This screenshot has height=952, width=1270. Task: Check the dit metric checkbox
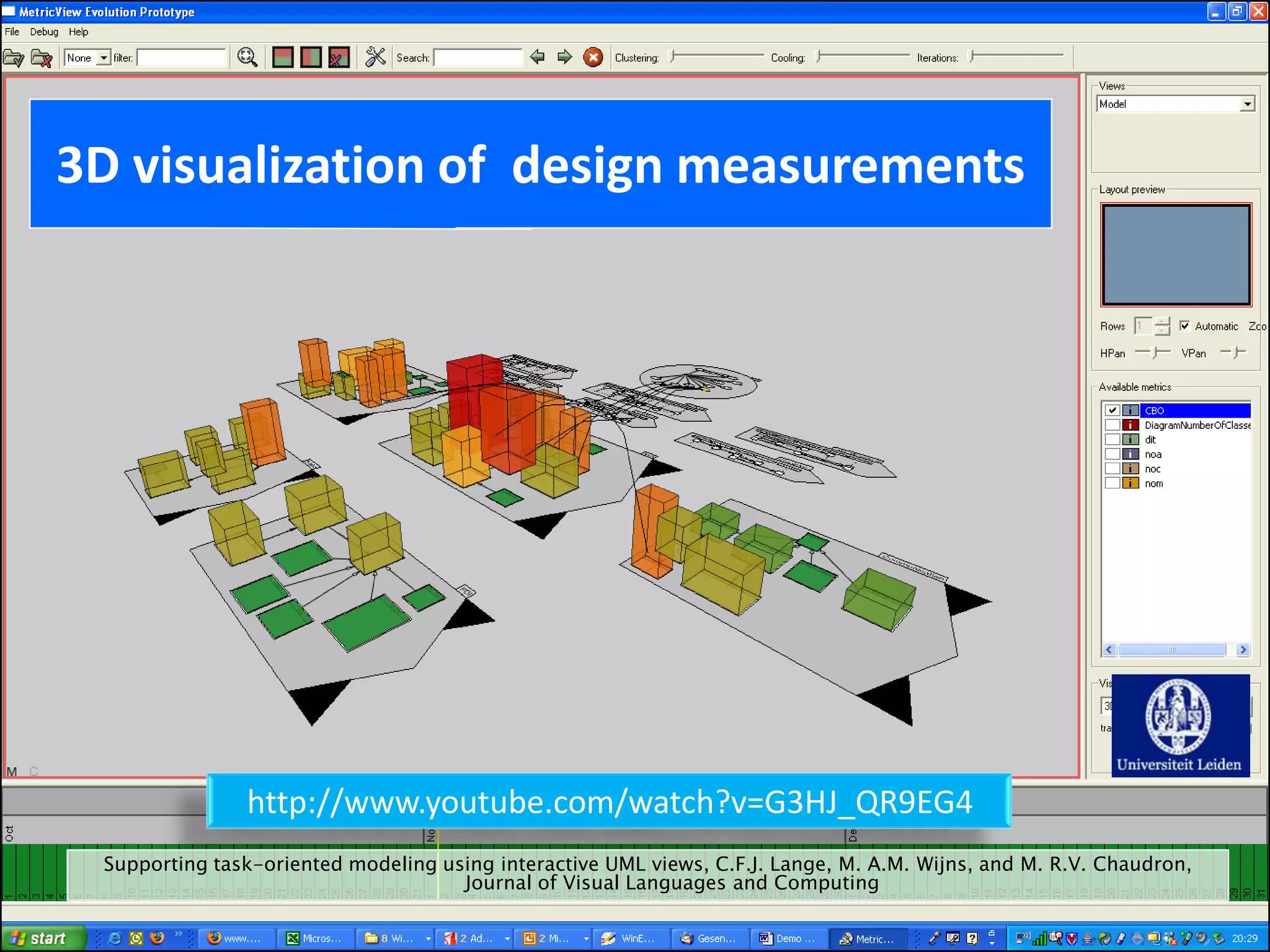pos(1112,439)
